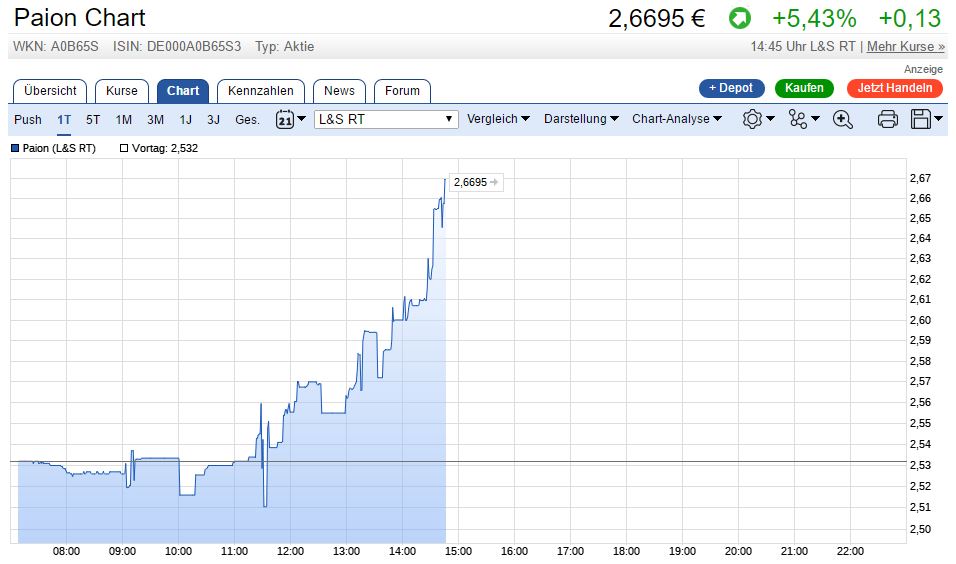Screen dimensions: 956x564
Task: Open the Kennzahlen tab
Action: [x=261, y=91]
